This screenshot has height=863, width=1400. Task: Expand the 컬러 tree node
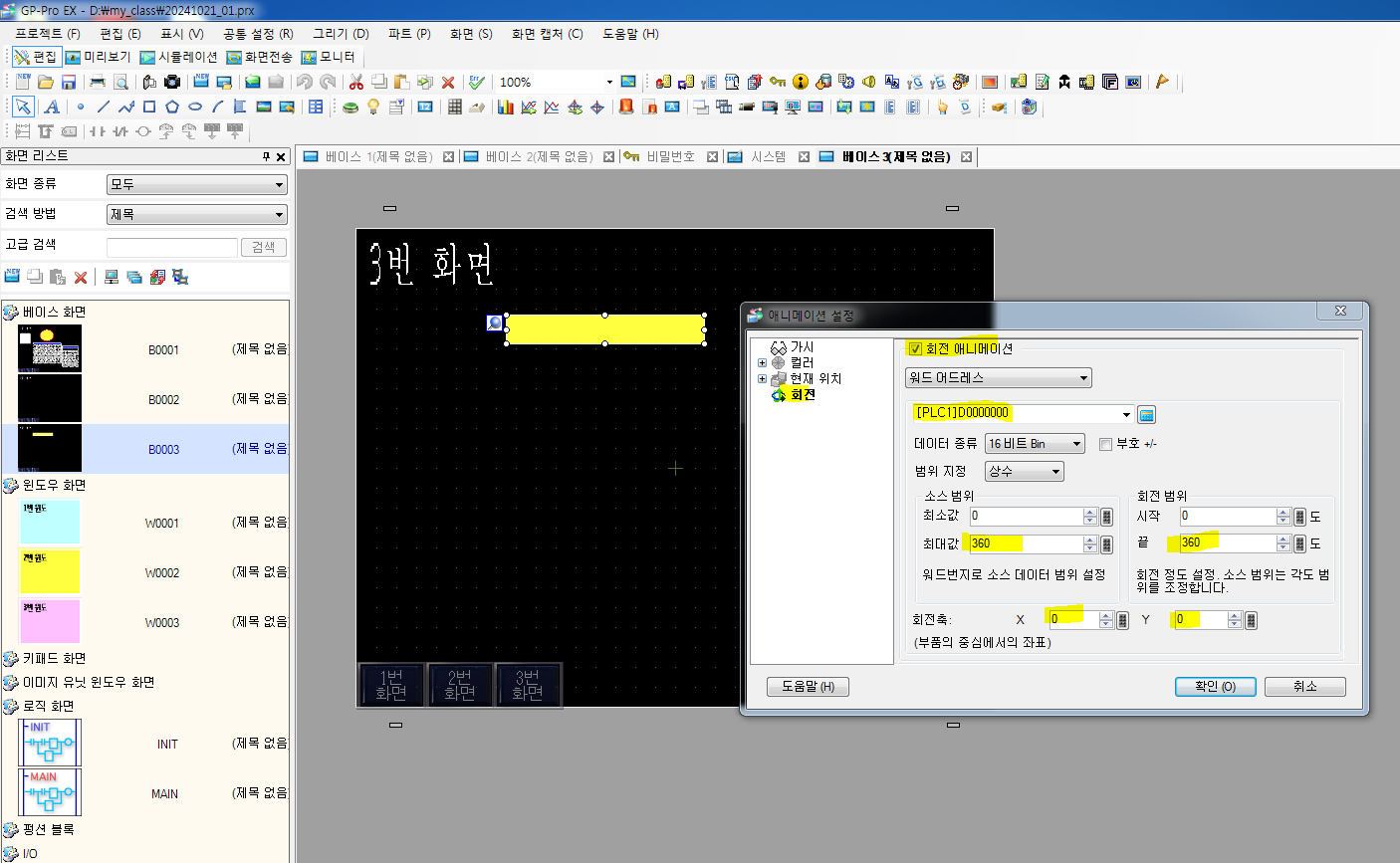[x=762, y=363]
